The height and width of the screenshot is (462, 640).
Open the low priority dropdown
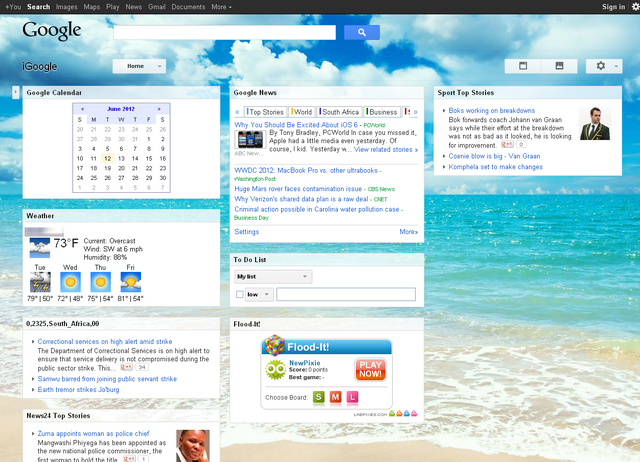pos(259,294)
